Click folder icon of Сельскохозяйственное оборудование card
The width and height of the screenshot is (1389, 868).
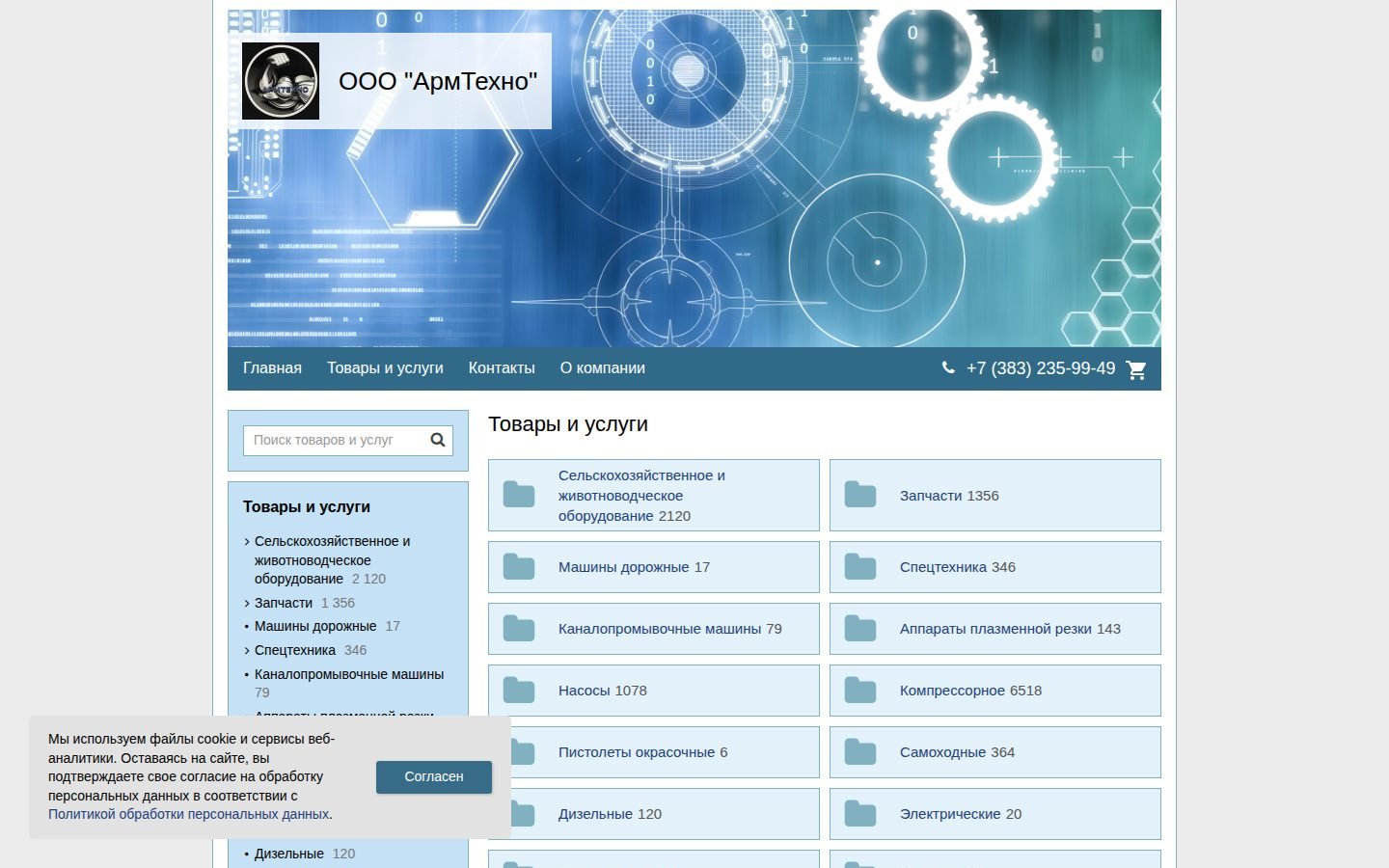519,495
